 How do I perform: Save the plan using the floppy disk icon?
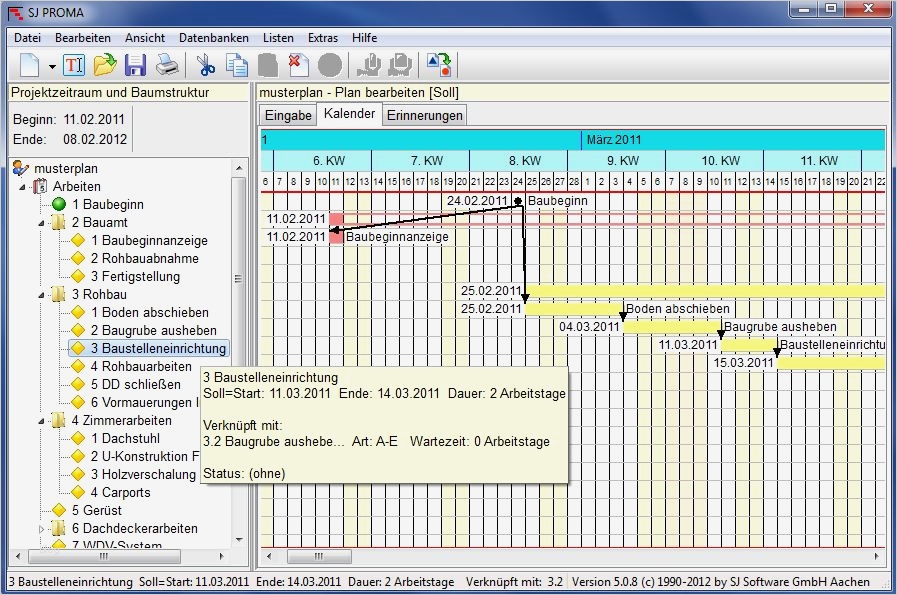(135, 66)
